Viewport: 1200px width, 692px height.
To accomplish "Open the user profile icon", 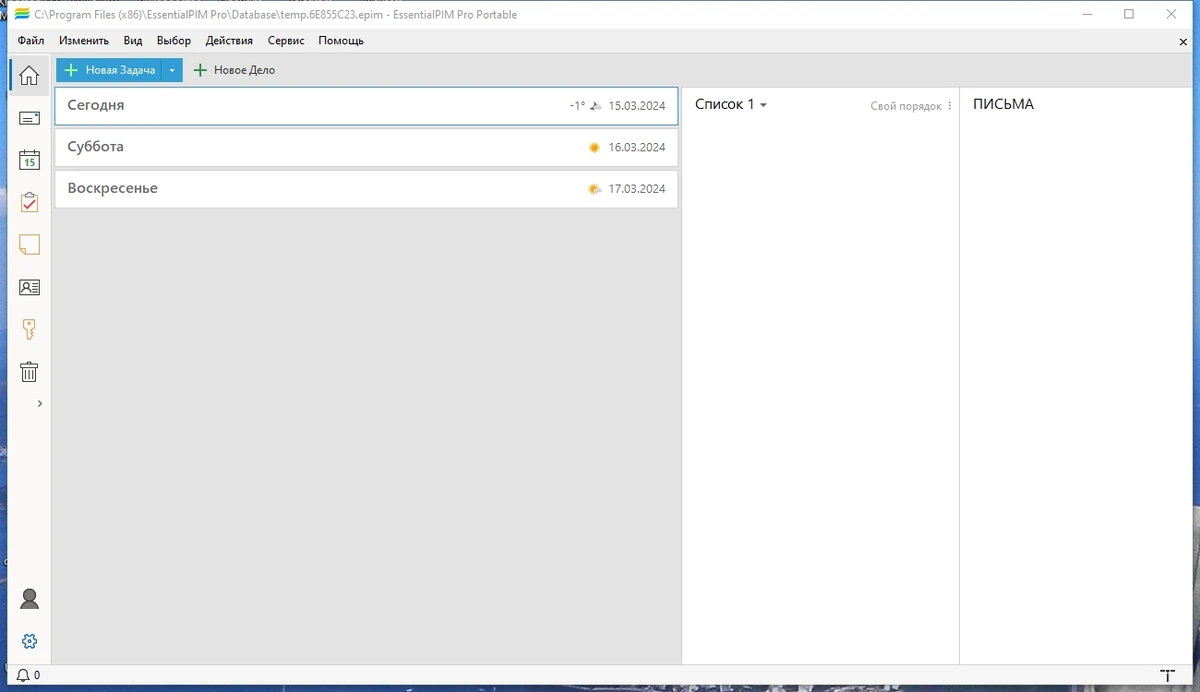I will point(29,599).
